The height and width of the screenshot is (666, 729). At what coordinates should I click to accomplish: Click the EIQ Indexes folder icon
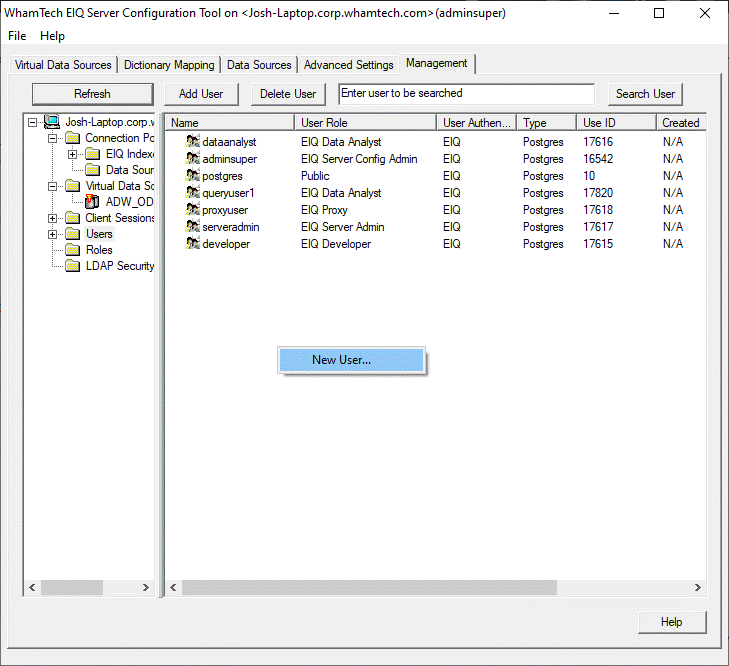pos(93,154)
